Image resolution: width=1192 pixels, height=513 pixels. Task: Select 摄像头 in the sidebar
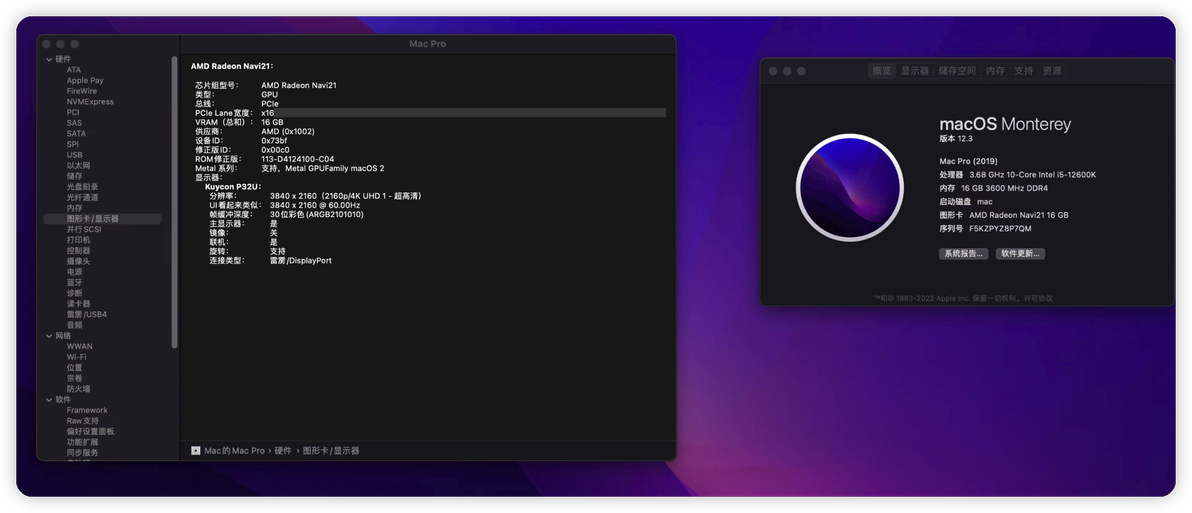[x=78, y=261]
